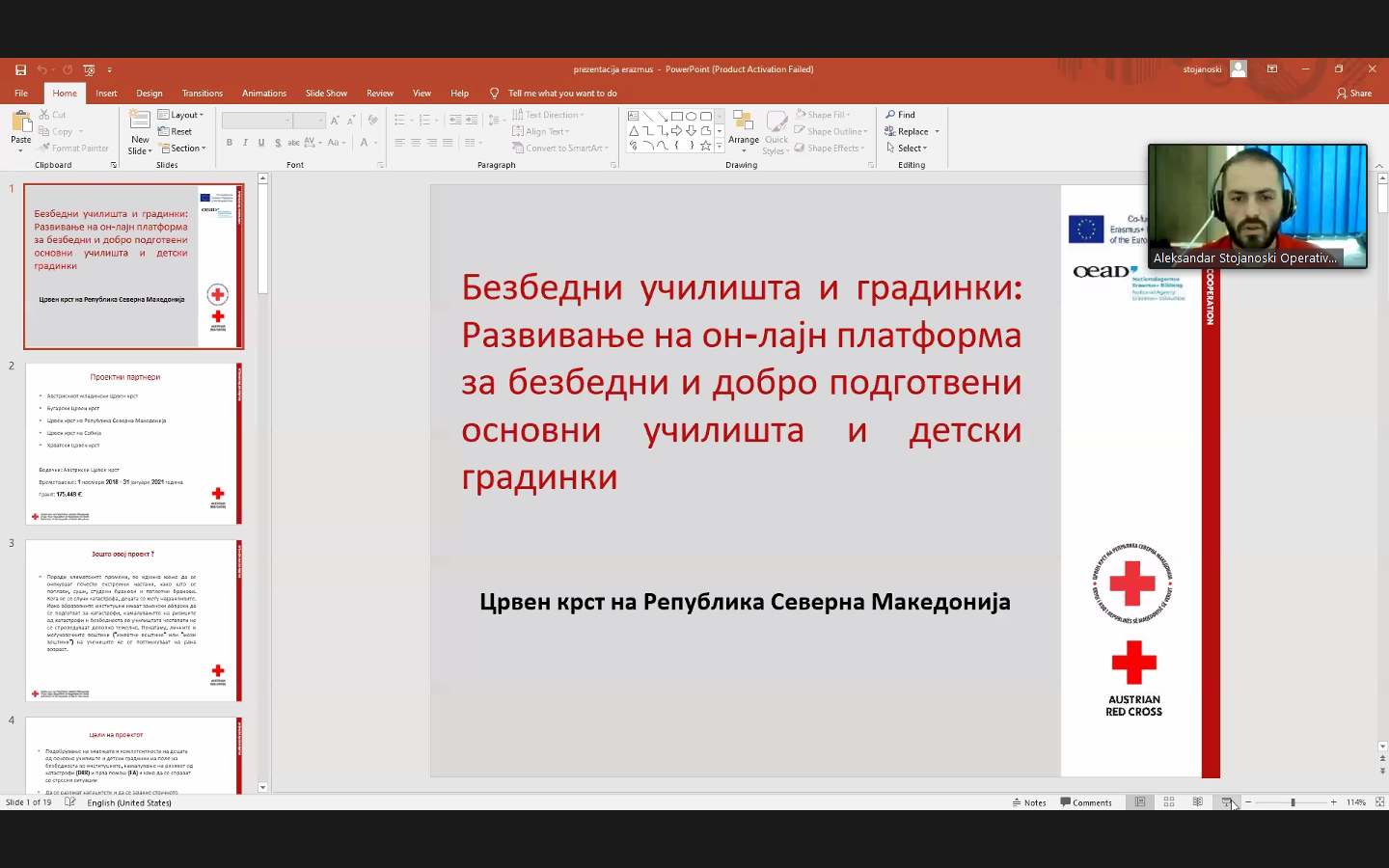Open the View tab
This screenshot has height=868, width=1389.
click(422, 94)
